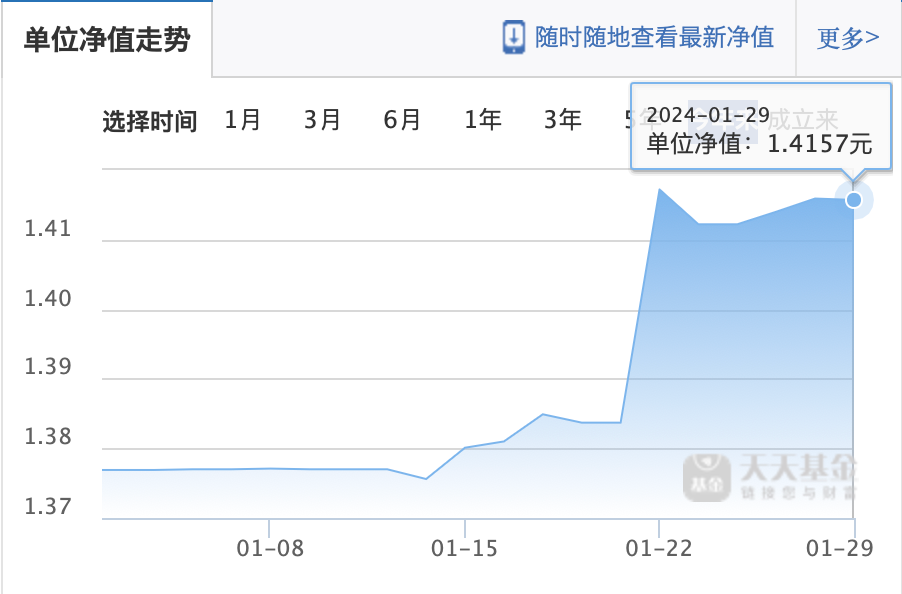Viewport: 902px width, 594px height.
Task: Select the 1年 time range
Action: coord(483,120)
